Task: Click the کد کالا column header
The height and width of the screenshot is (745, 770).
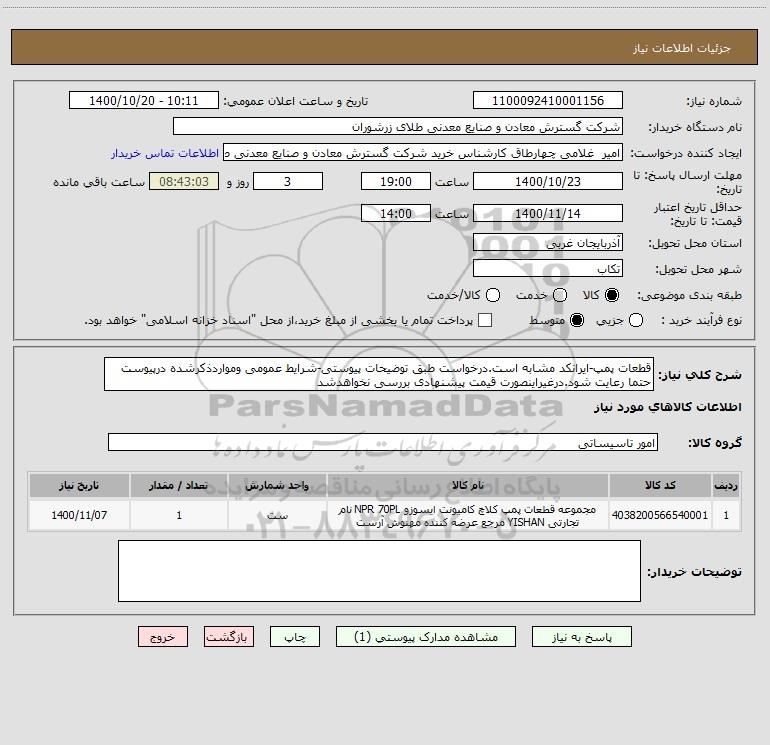Action: click(660, 485)
